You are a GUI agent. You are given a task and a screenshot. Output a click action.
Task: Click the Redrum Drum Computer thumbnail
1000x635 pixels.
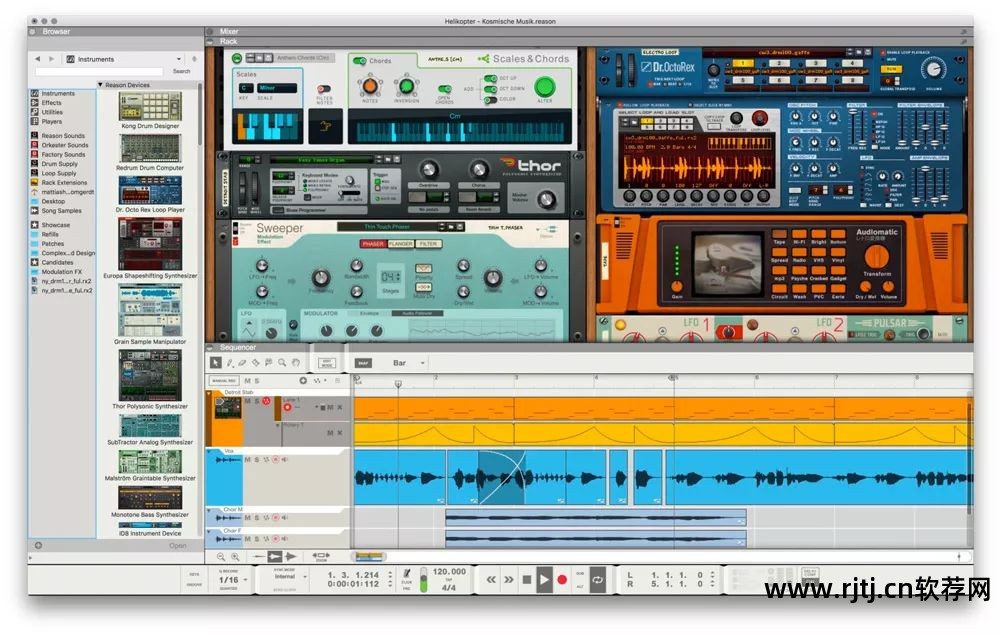[x=150, y=148]
